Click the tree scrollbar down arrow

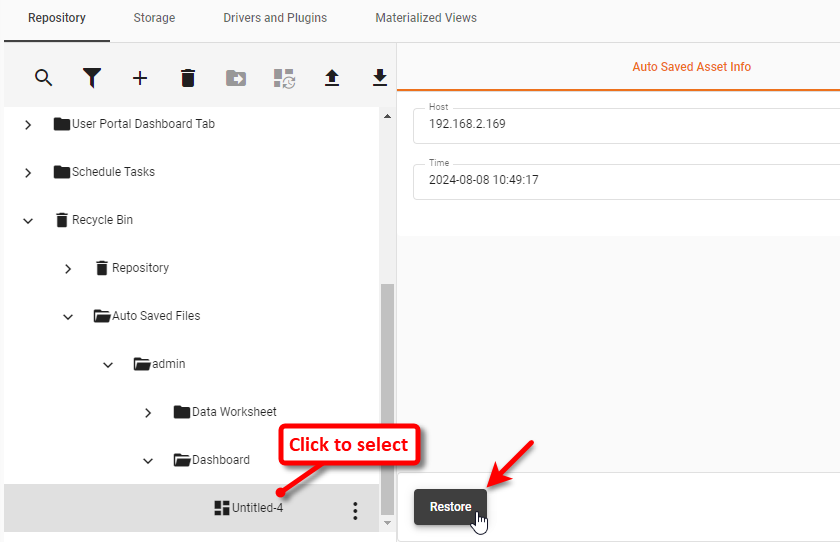tap(388, 523)
